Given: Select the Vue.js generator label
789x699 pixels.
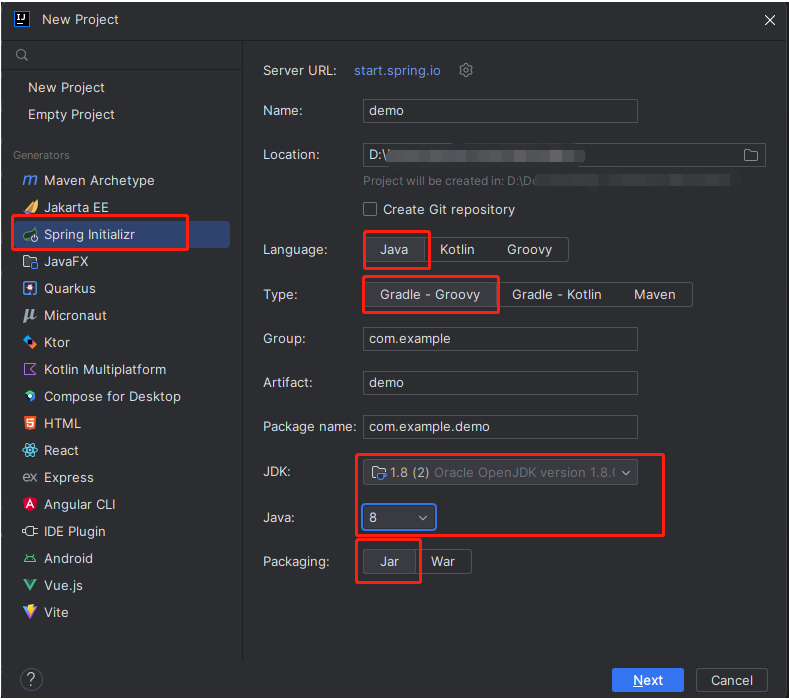Looking at the screenshot, I should point(63,585).
